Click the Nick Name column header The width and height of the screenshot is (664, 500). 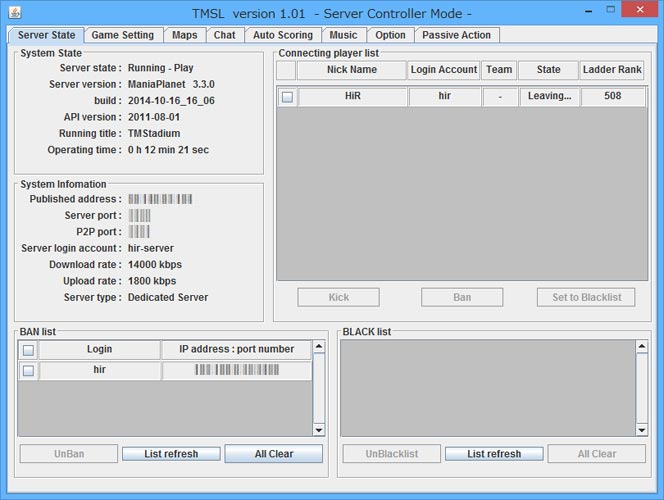point(352,70)
